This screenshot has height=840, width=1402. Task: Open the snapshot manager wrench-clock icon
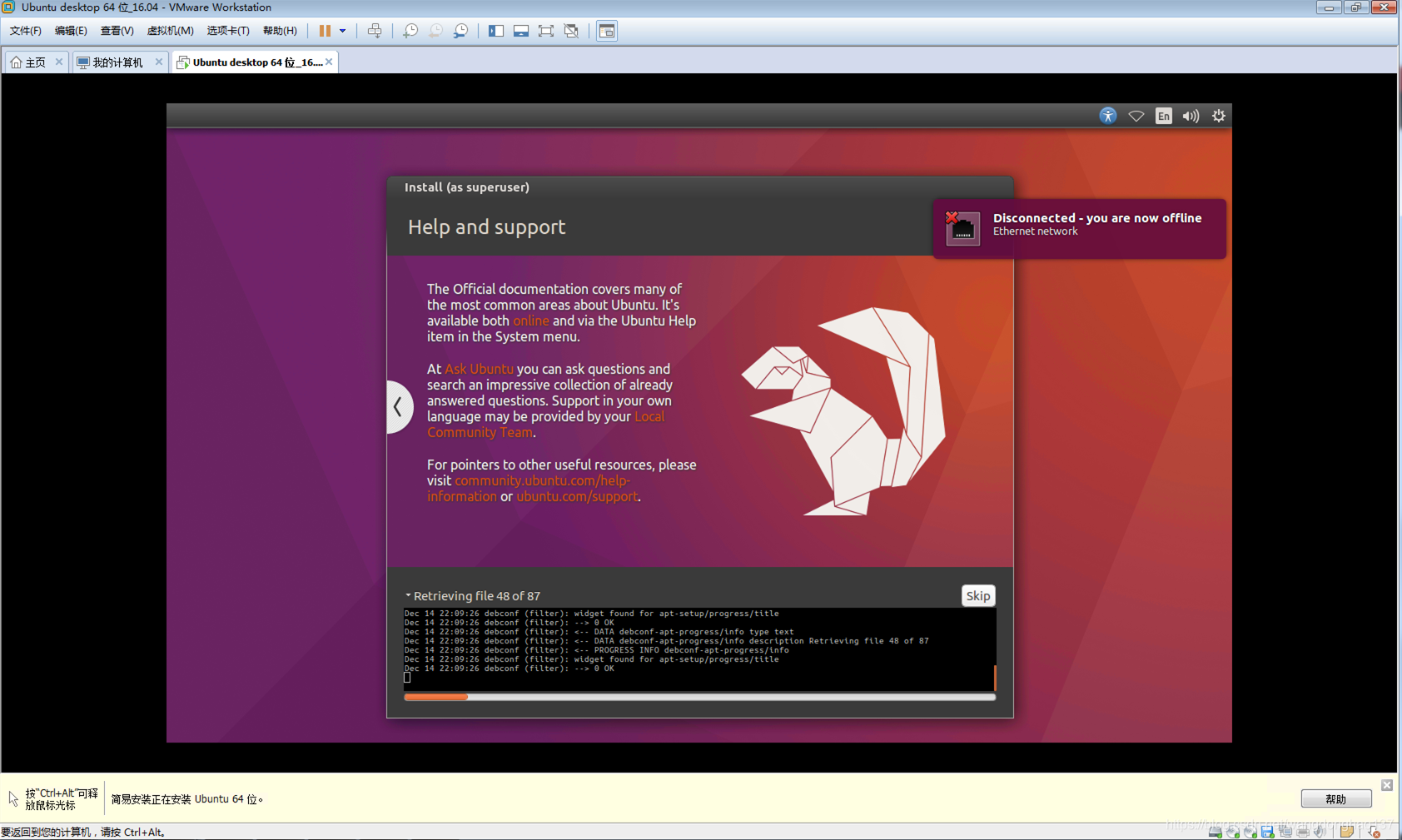click(460, 31)
